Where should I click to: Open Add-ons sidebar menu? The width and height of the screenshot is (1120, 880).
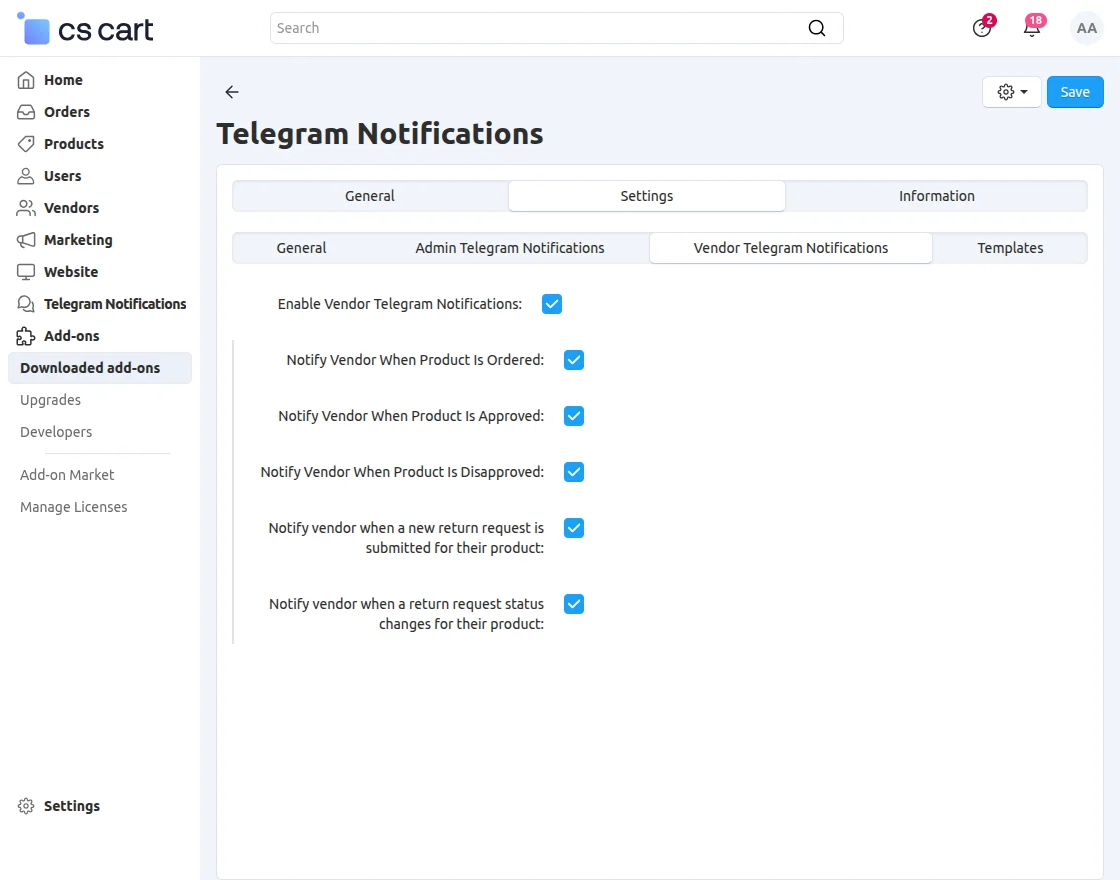[x=71, y=336]
